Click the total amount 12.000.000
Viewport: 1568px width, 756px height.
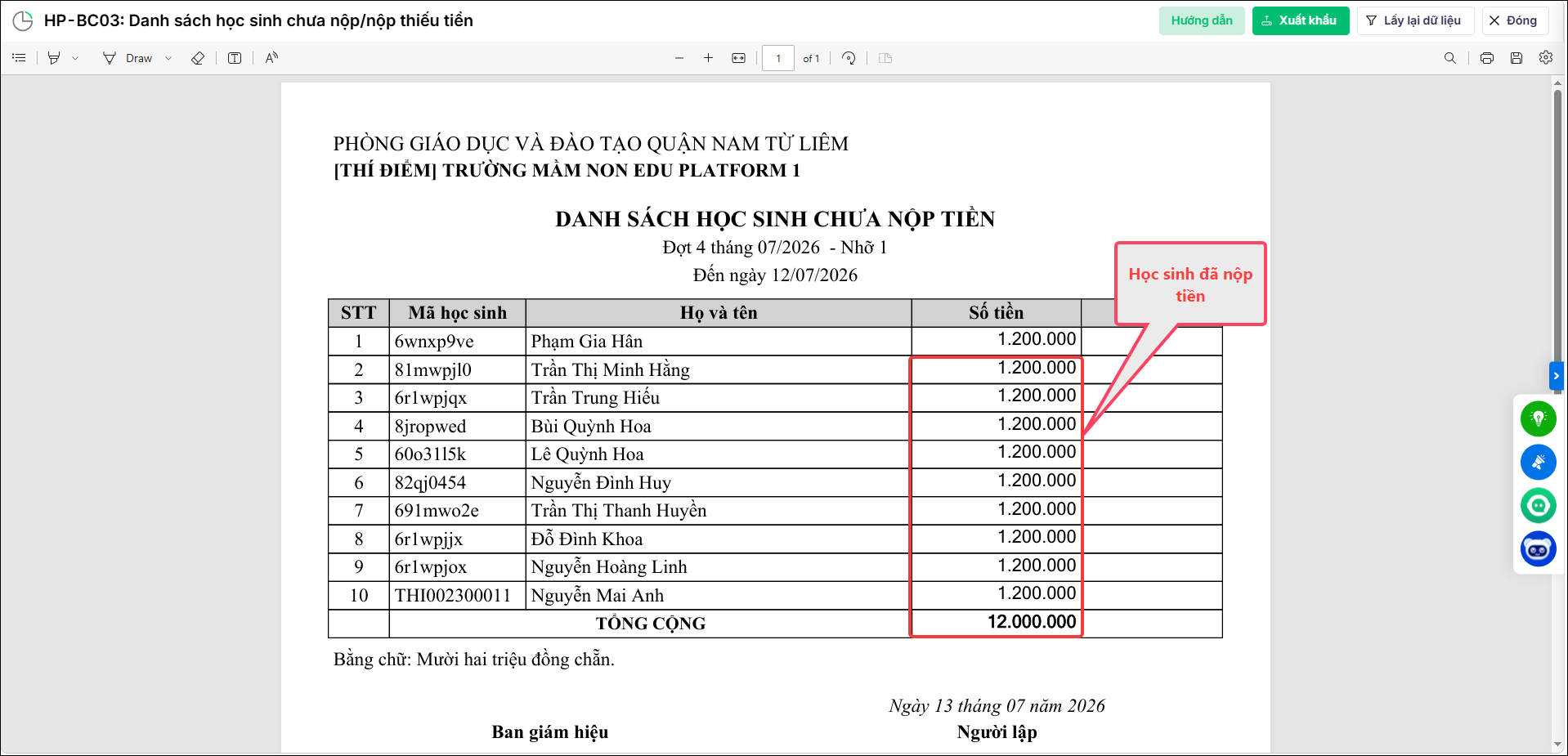point(1032,622)
